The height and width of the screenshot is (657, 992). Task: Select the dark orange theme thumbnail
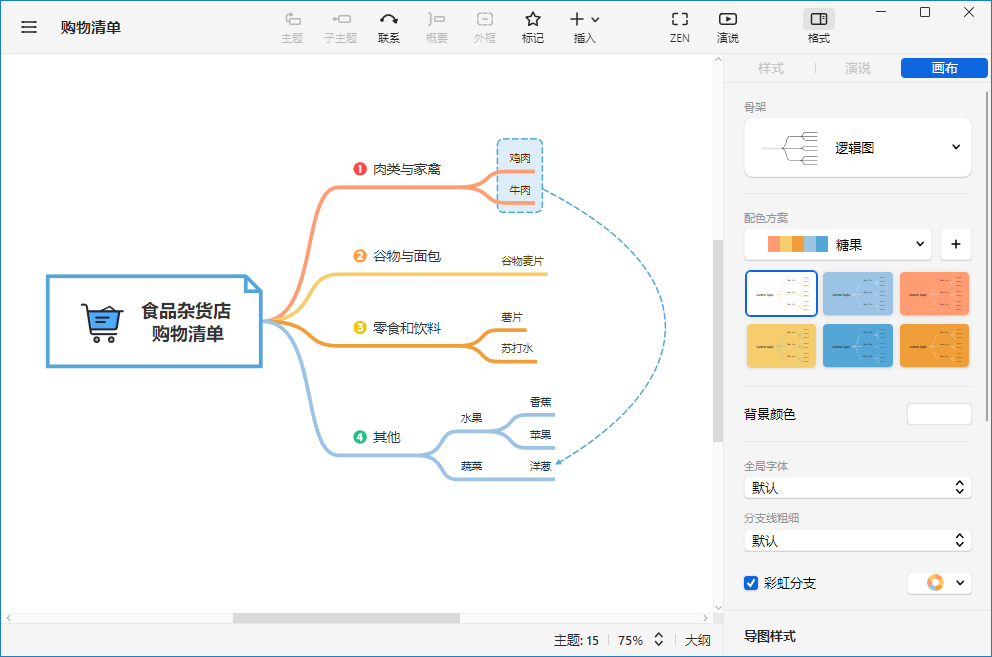934,346
